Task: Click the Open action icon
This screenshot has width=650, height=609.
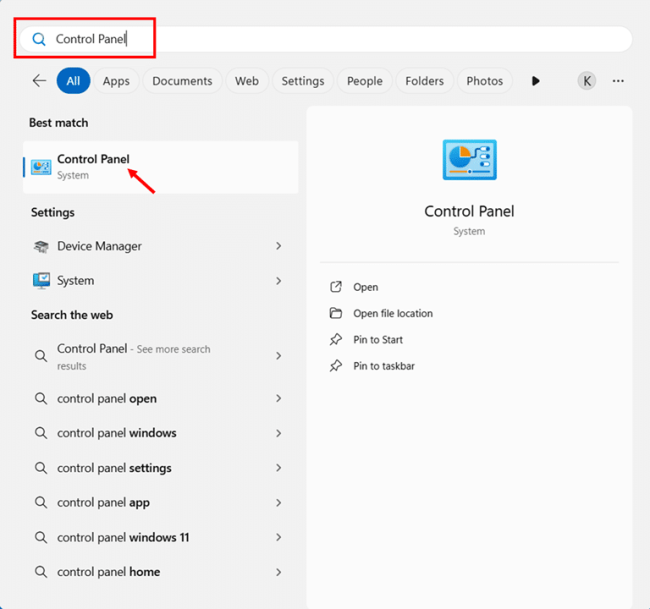Action: 336,287
